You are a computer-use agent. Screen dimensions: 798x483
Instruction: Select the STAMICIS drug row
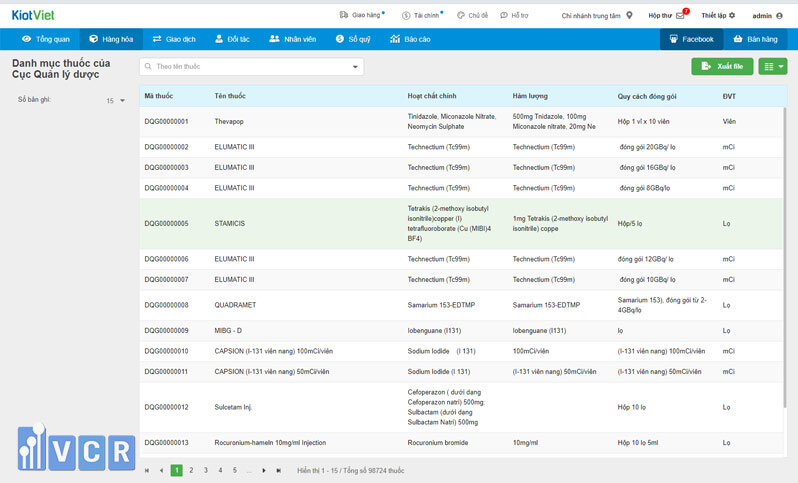click(x=461, y=223)
